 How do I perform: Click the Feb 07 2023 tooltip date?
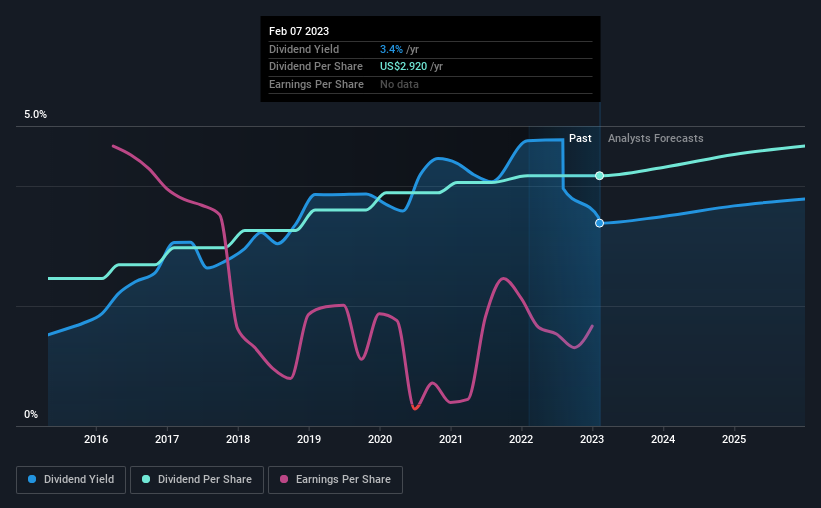pyautogui.click(x=299, y=31)
